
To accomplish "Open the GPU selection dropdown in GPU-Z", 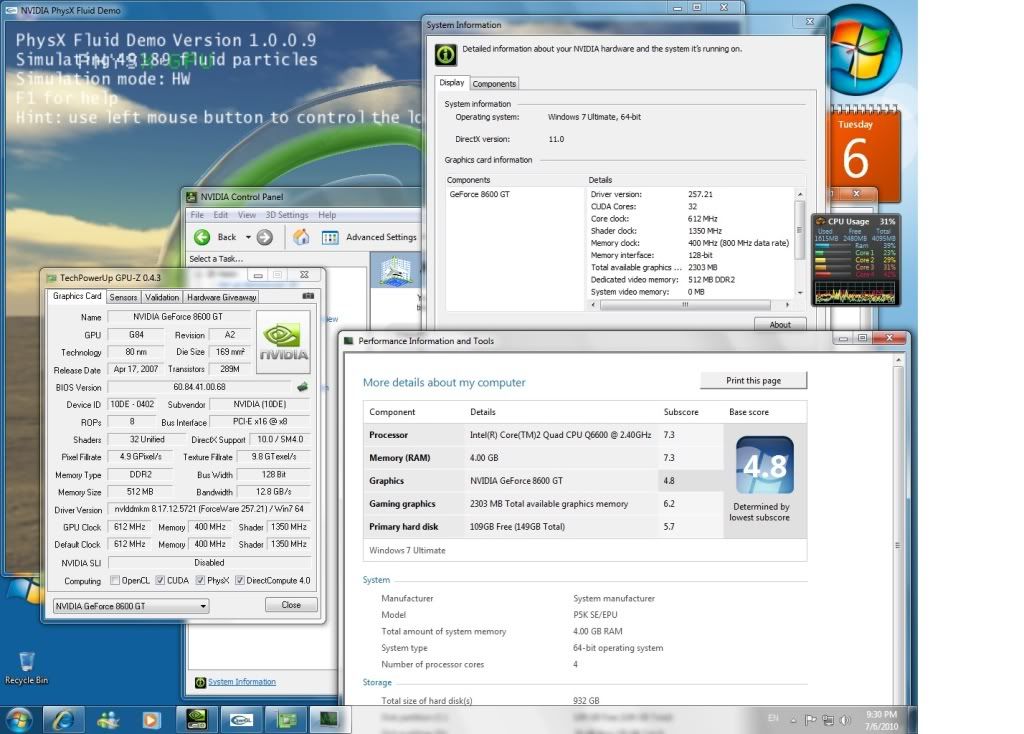I will [130, 606].
